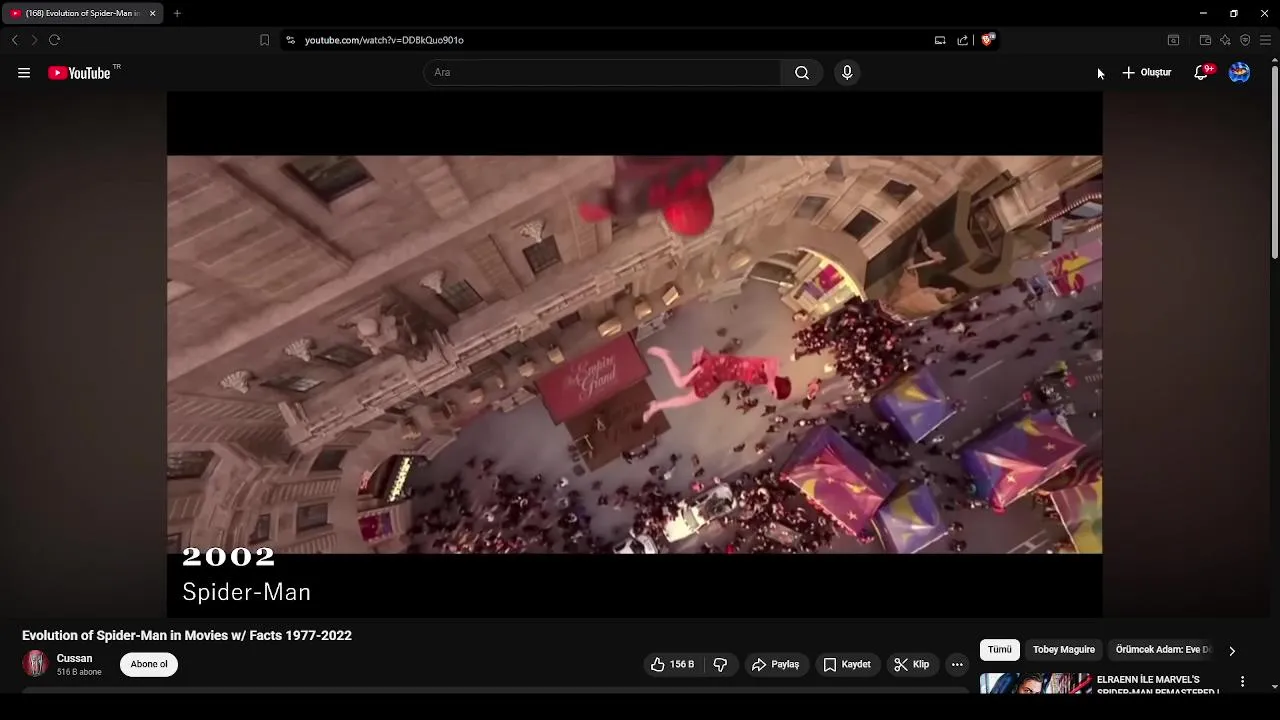The width and height of the screenshot is (1280, 720).
Task: Click the video title text
Action: pos(187,636)
